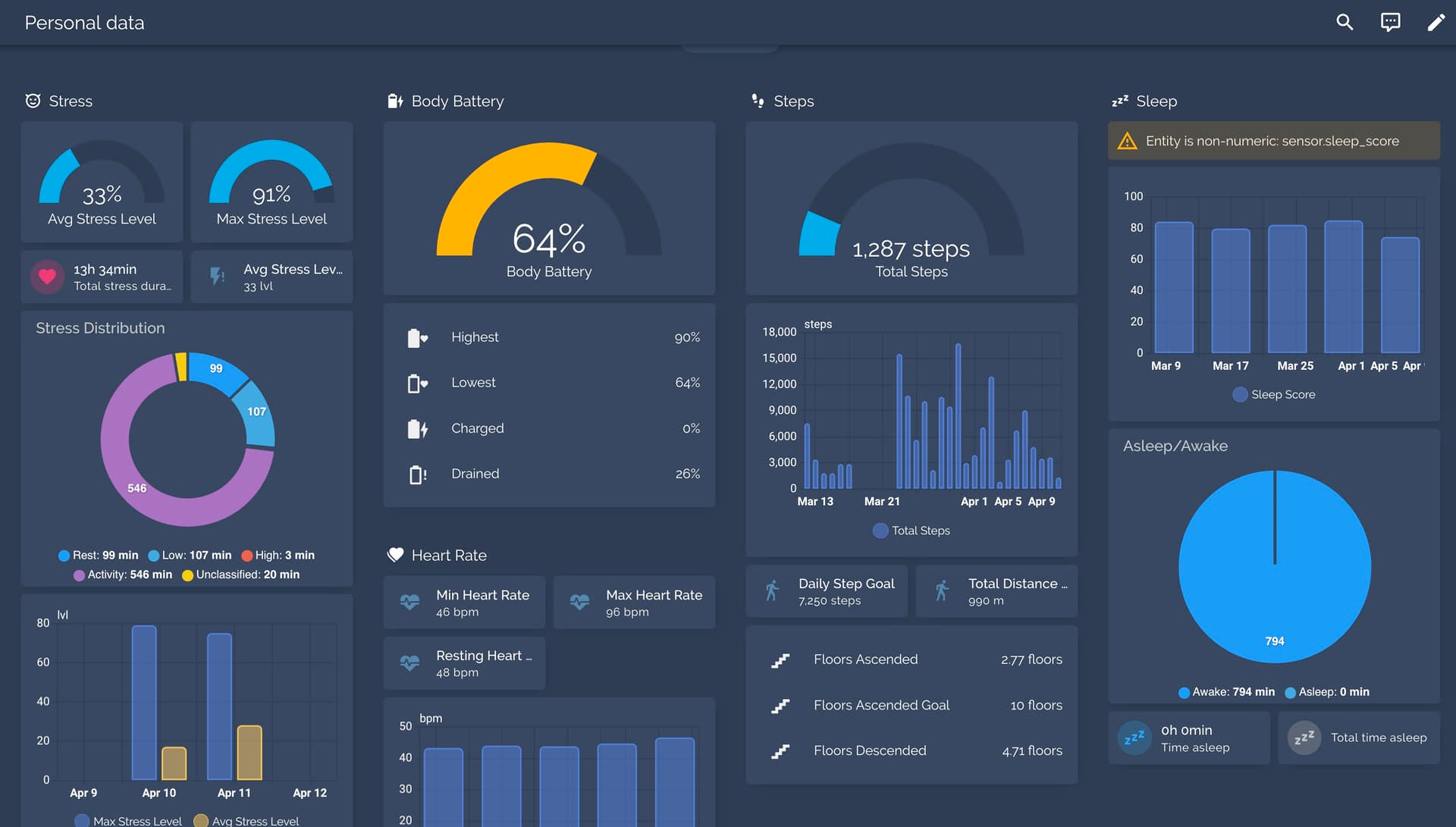The image size is (1456, 827).
Task: Open the assistant chat bubble icon
Action: pyautogui.click(x=1390, y=22)
